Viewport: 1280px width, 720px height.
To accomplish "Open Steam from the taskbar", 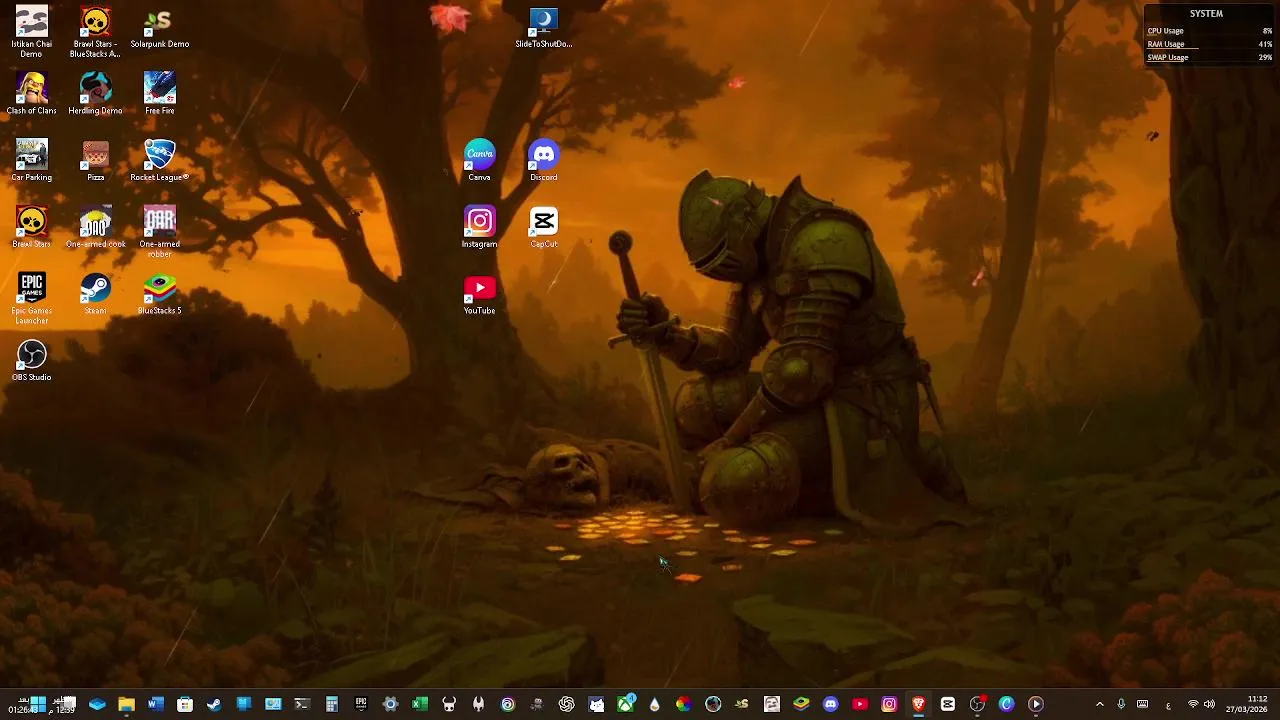I will pyautogui.click(x=214, y=704).
